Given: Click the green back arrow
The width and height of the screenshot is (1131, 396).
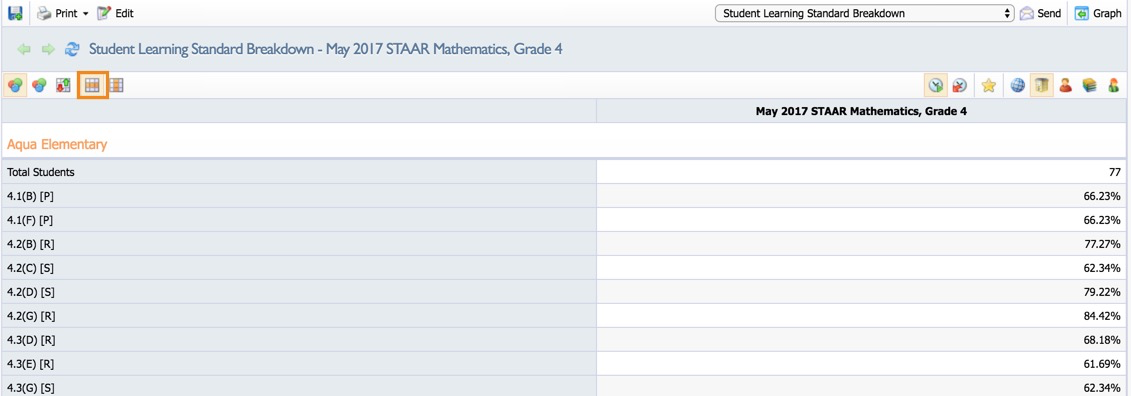Looking at the screenshot, I should [x=25, y=49].
